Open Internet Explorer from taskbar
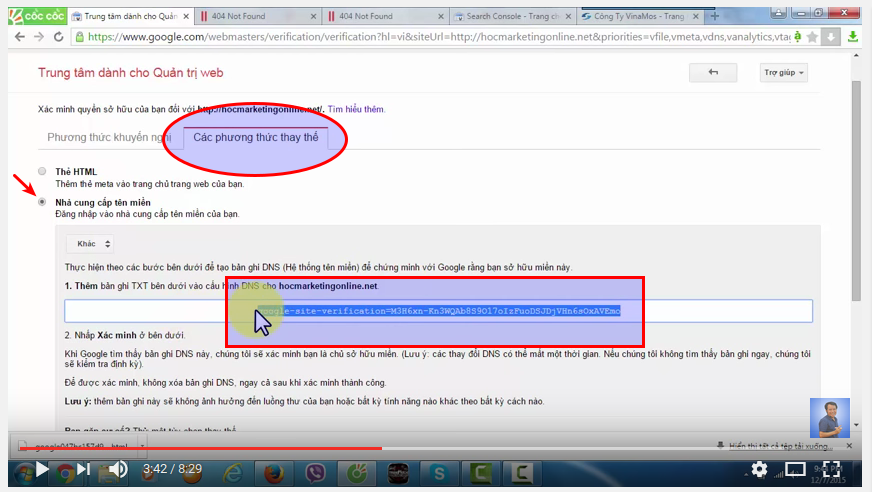This screenshot has width=872, height=492. [x=232, y=473]
